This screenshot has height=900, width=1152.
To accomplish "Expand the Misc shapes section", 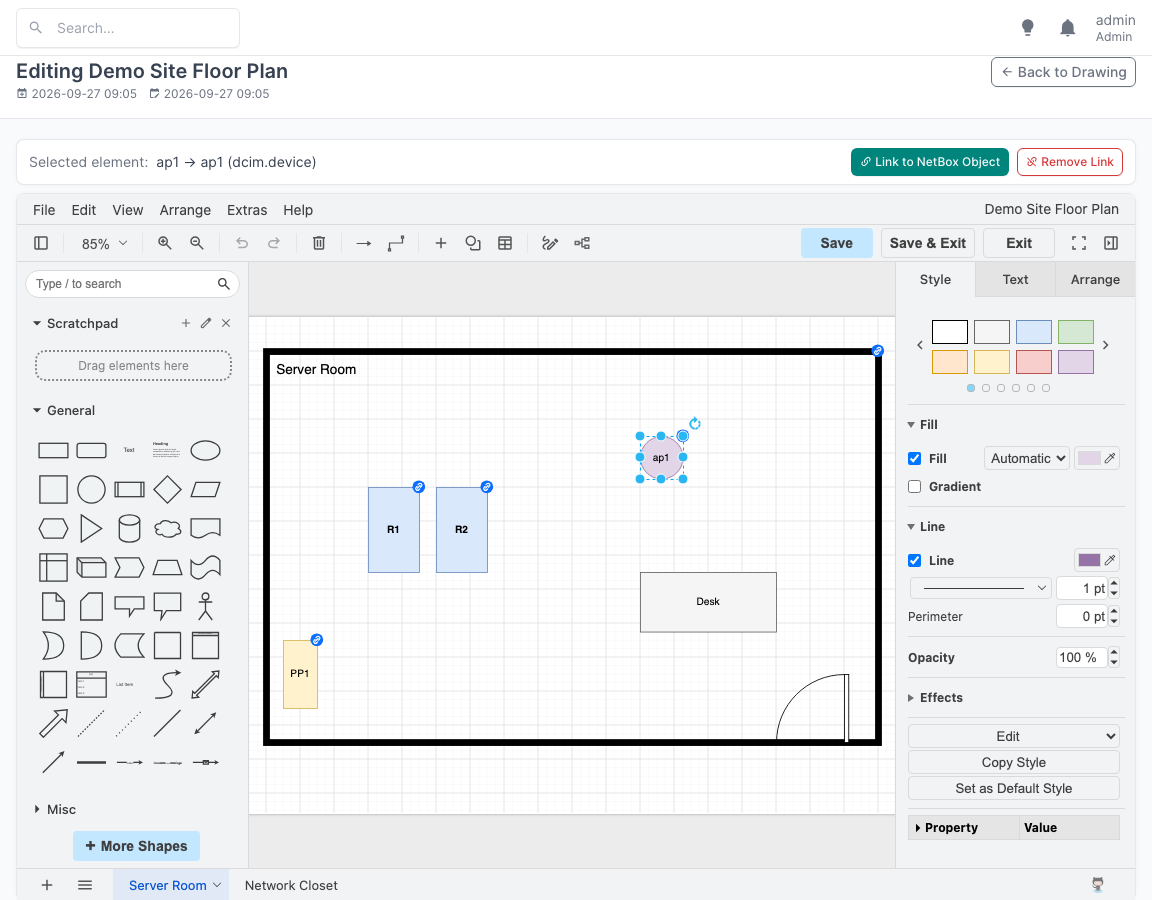I will pos(55,810).
